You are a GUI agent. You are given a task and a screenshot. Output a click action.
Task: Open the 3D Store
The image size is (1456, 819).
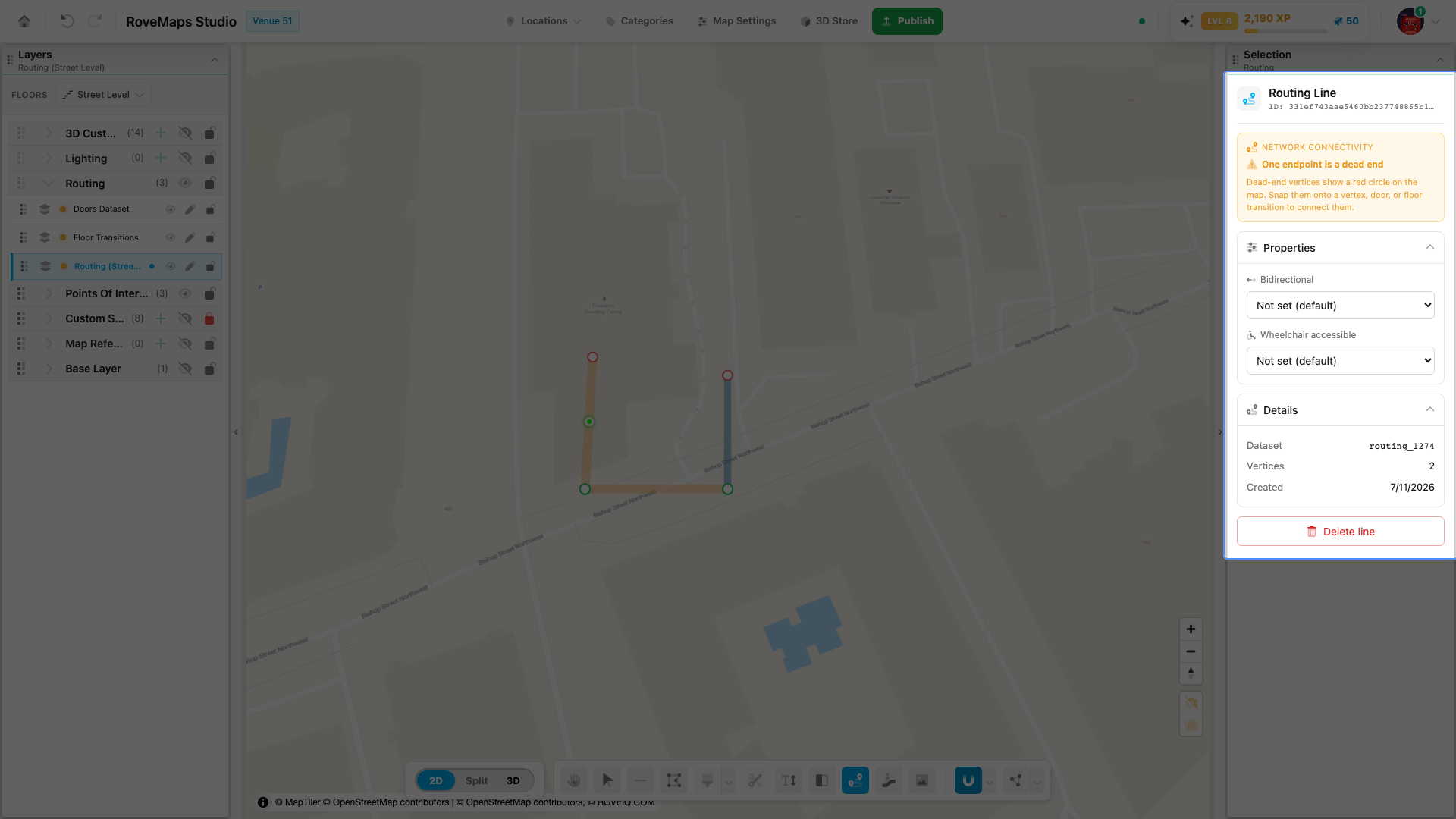pos(829,21)
